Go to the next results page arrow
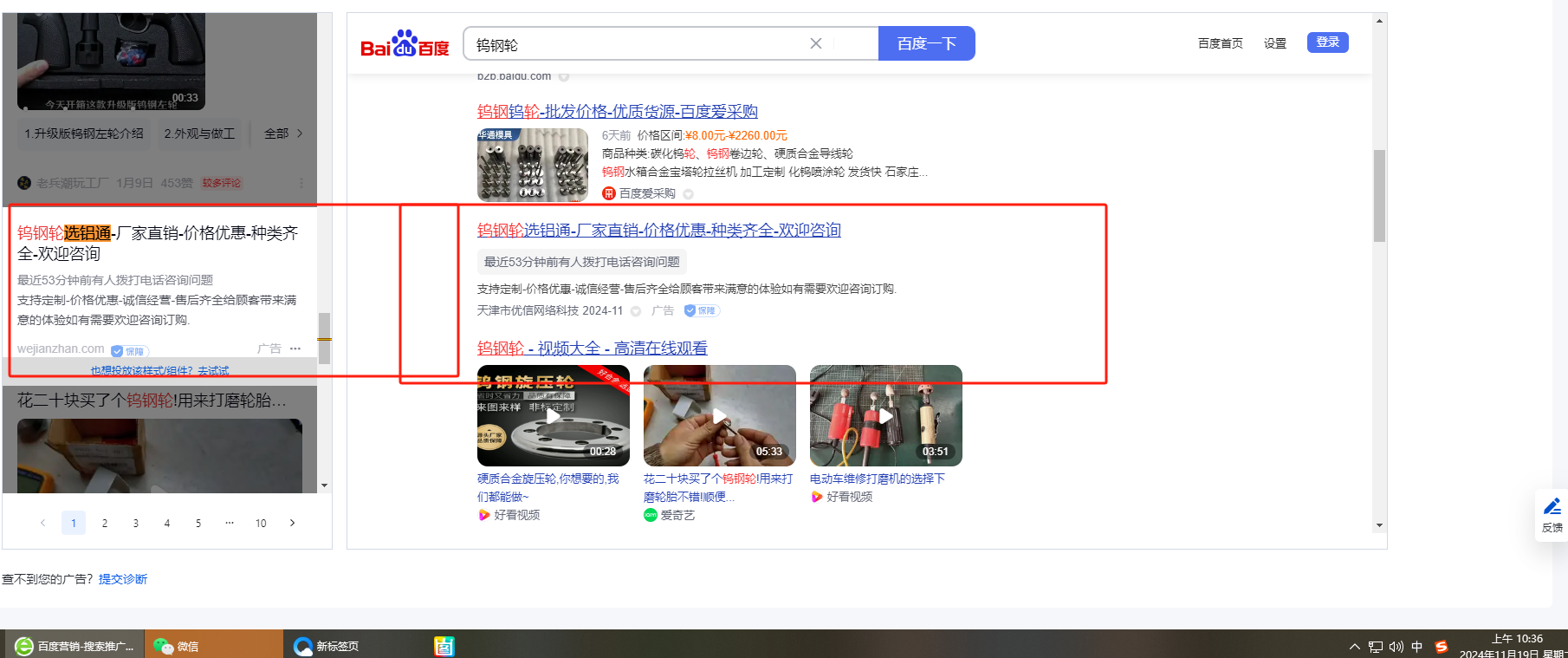 tap(292, 523)
